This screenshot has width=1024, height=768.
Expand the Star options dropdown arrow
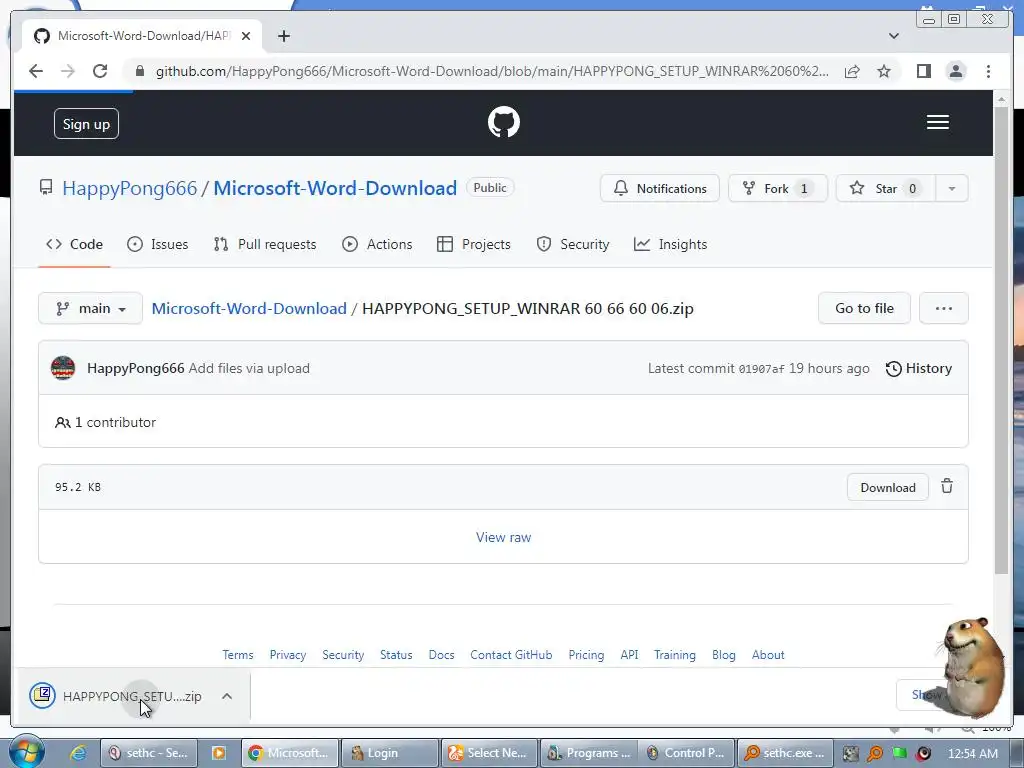click(952, 188)
